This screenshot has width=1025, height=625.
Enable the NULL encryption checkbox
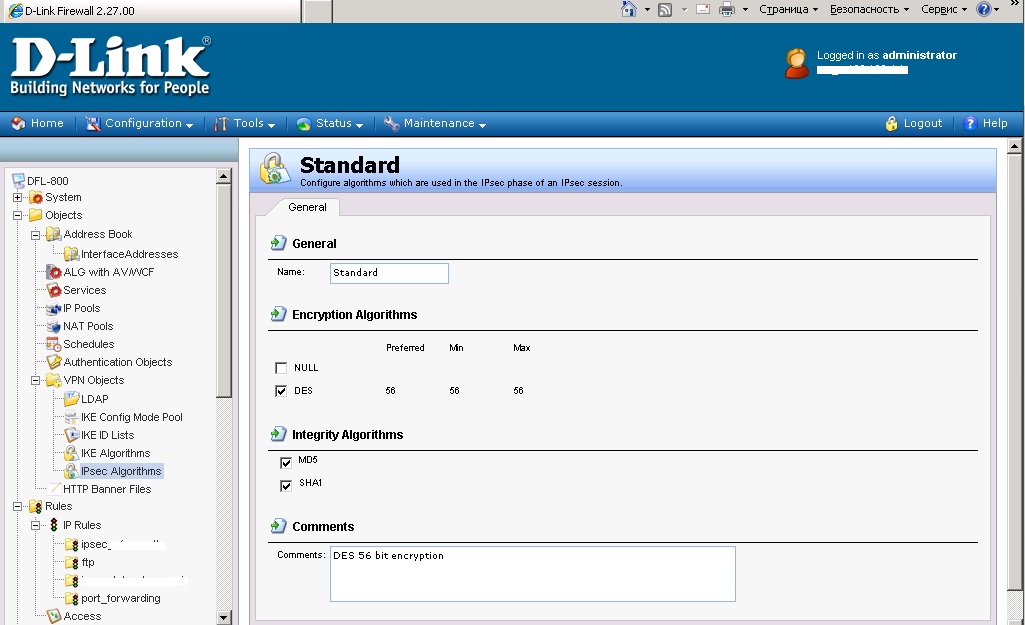pyautogui.click(x=281, y=367)
